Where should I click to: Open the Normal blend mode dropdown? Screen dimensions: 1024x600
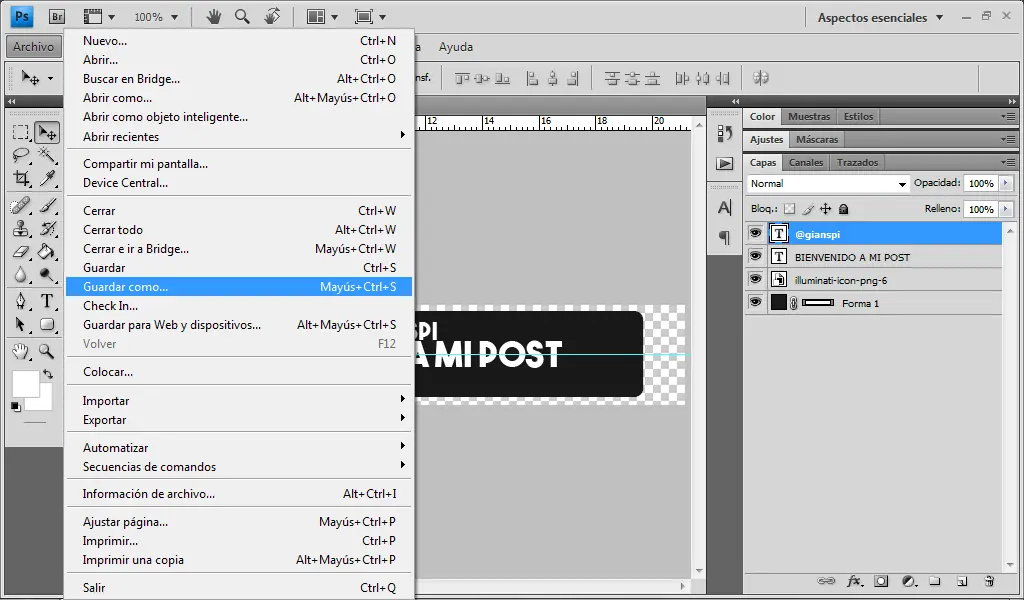(x=828, y=183)
